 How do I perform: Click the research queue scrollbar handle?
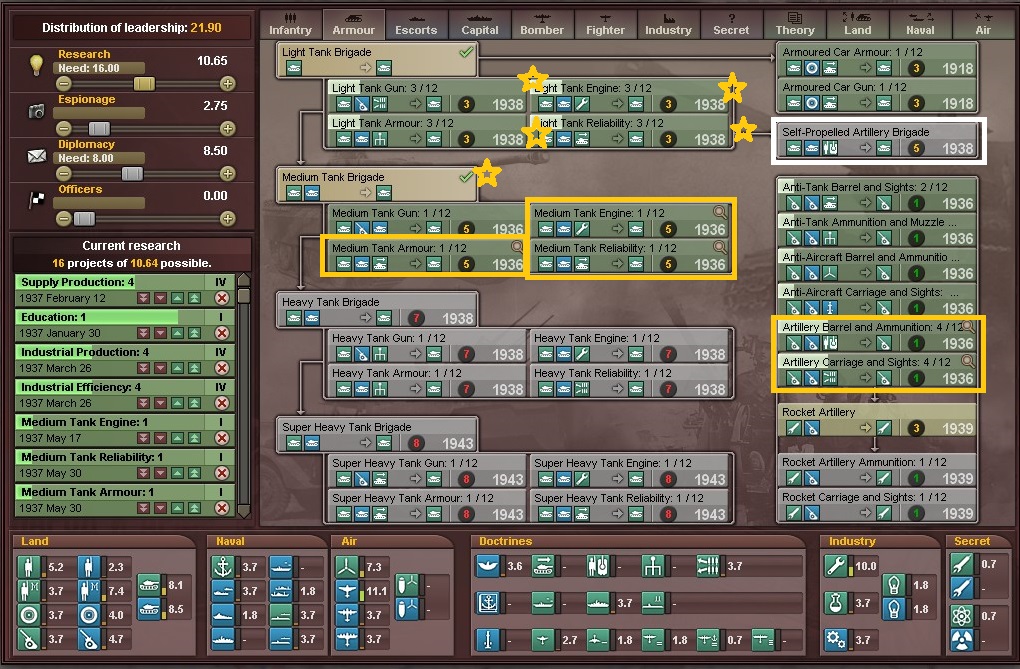click(x=244, y=295)
